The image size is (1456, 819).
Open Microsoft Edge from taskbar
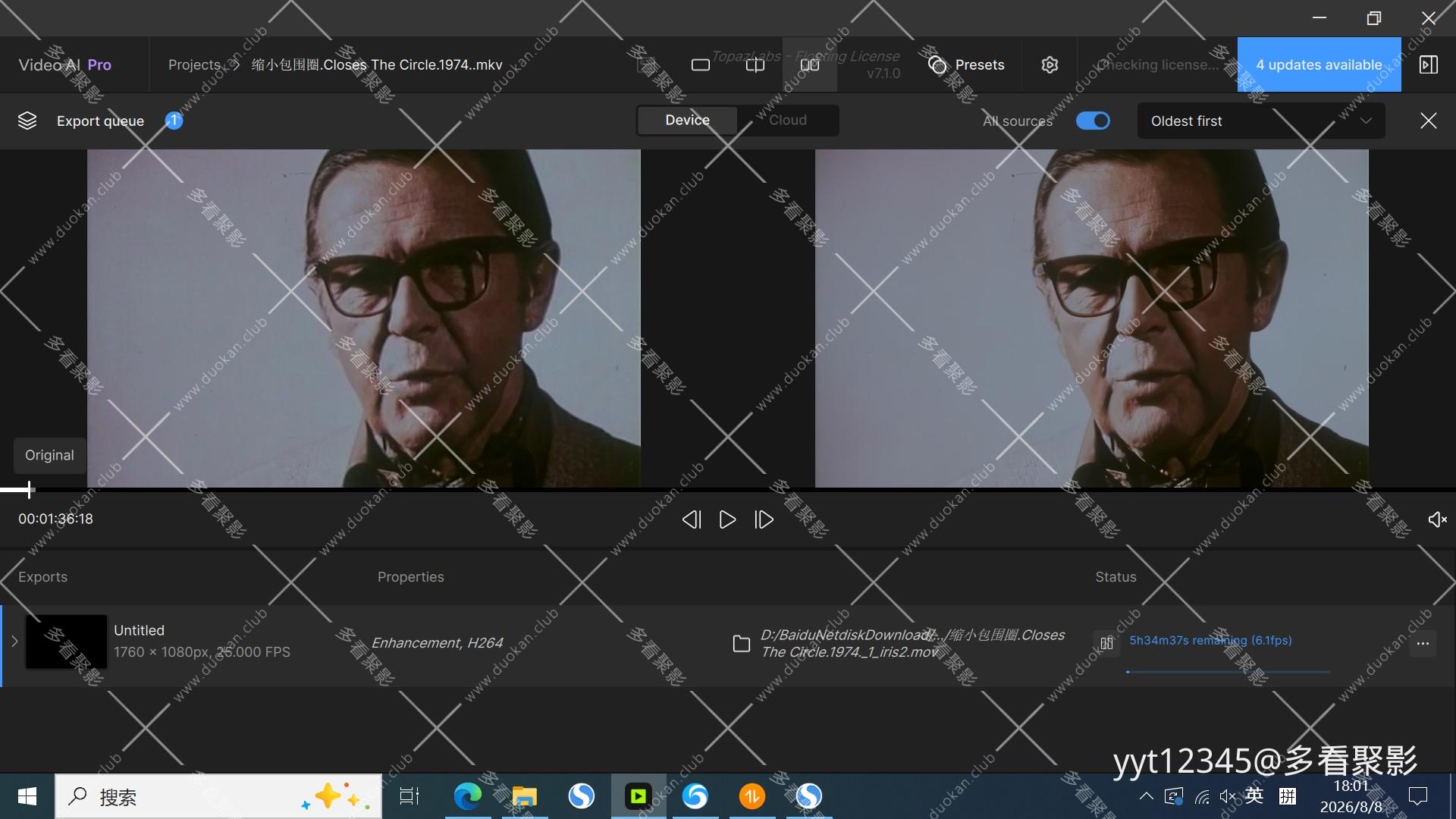(x=468, y=796)
